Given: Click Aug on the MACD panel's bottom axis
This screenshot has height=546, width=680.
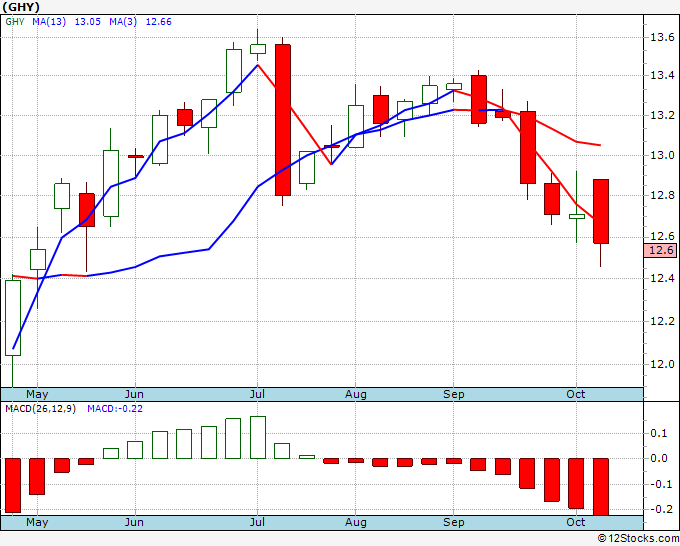Looking at the screenshot, I should coord(356,522).
